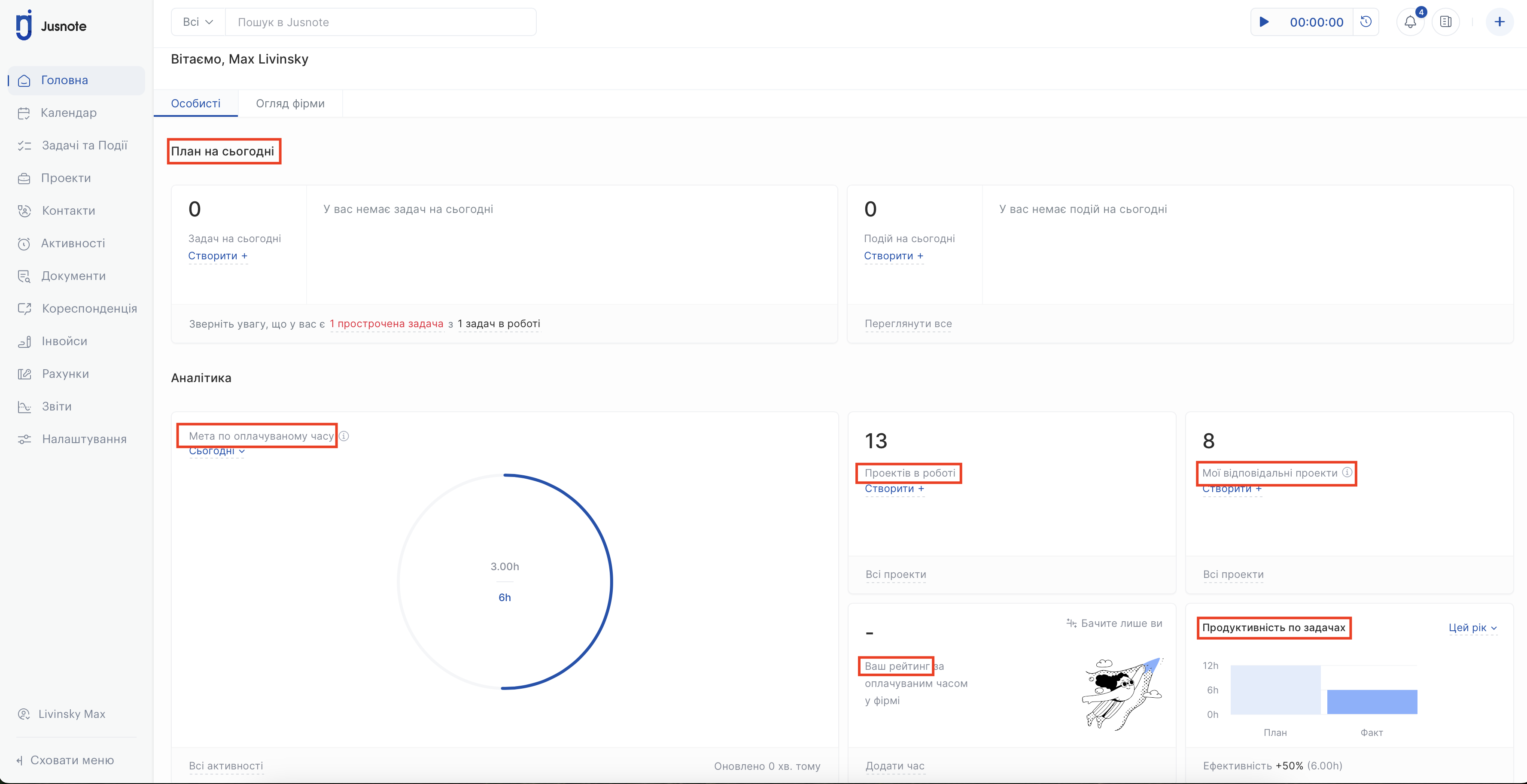The height and width of the screenshot is (784, 1527).
Task: Click the 8 responsible projects count
Action: pyautogui.click(x=1209, y=441)
